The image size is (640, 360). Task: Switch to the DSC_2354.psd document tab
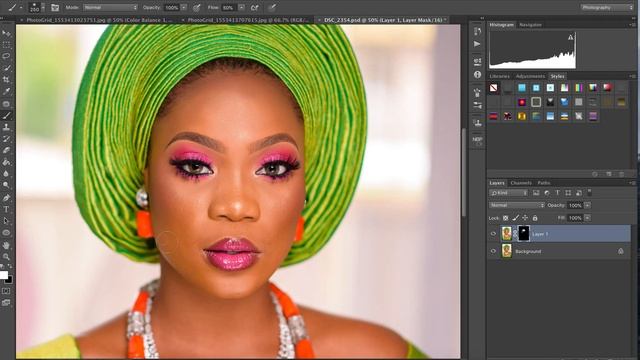pos(384,20)
